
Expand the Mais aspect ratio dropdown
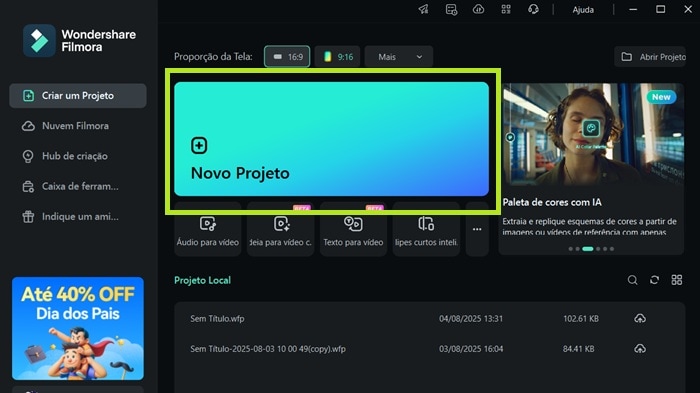[399, 57]
